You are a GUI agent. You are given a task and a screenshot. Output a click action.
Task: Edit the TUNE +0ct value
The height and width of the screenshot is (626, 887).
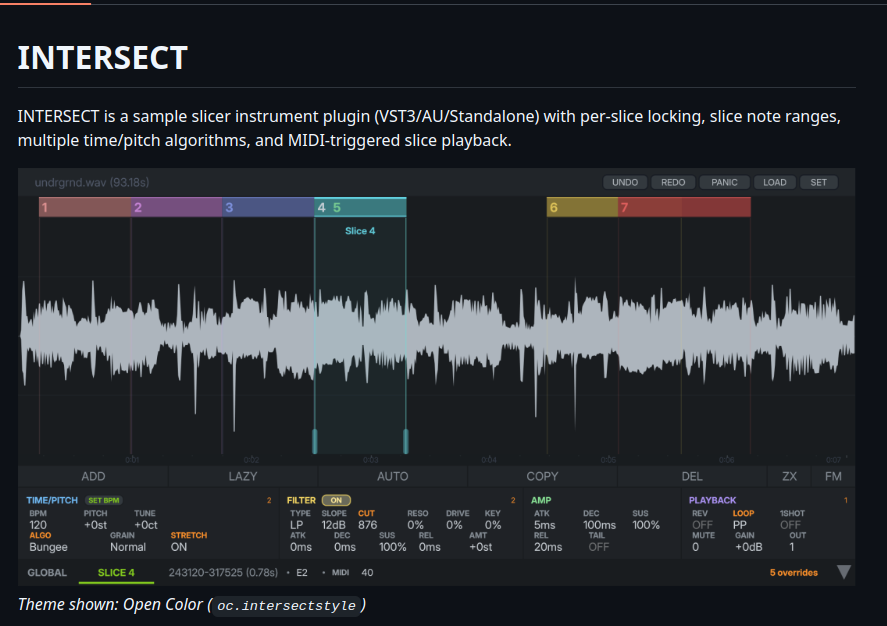coord(145,525)
